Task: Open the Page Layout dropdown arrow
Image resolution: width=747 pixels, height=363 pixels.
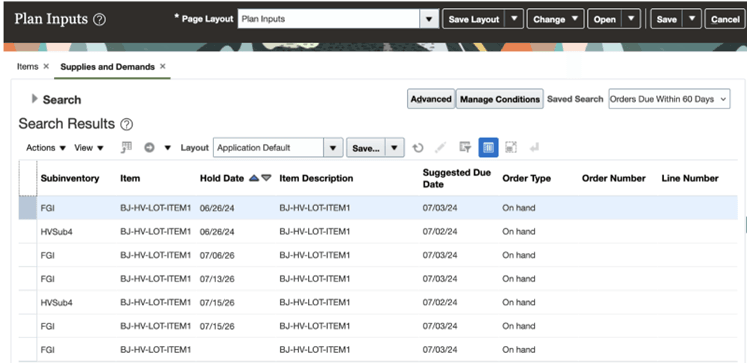Action: 429,20
